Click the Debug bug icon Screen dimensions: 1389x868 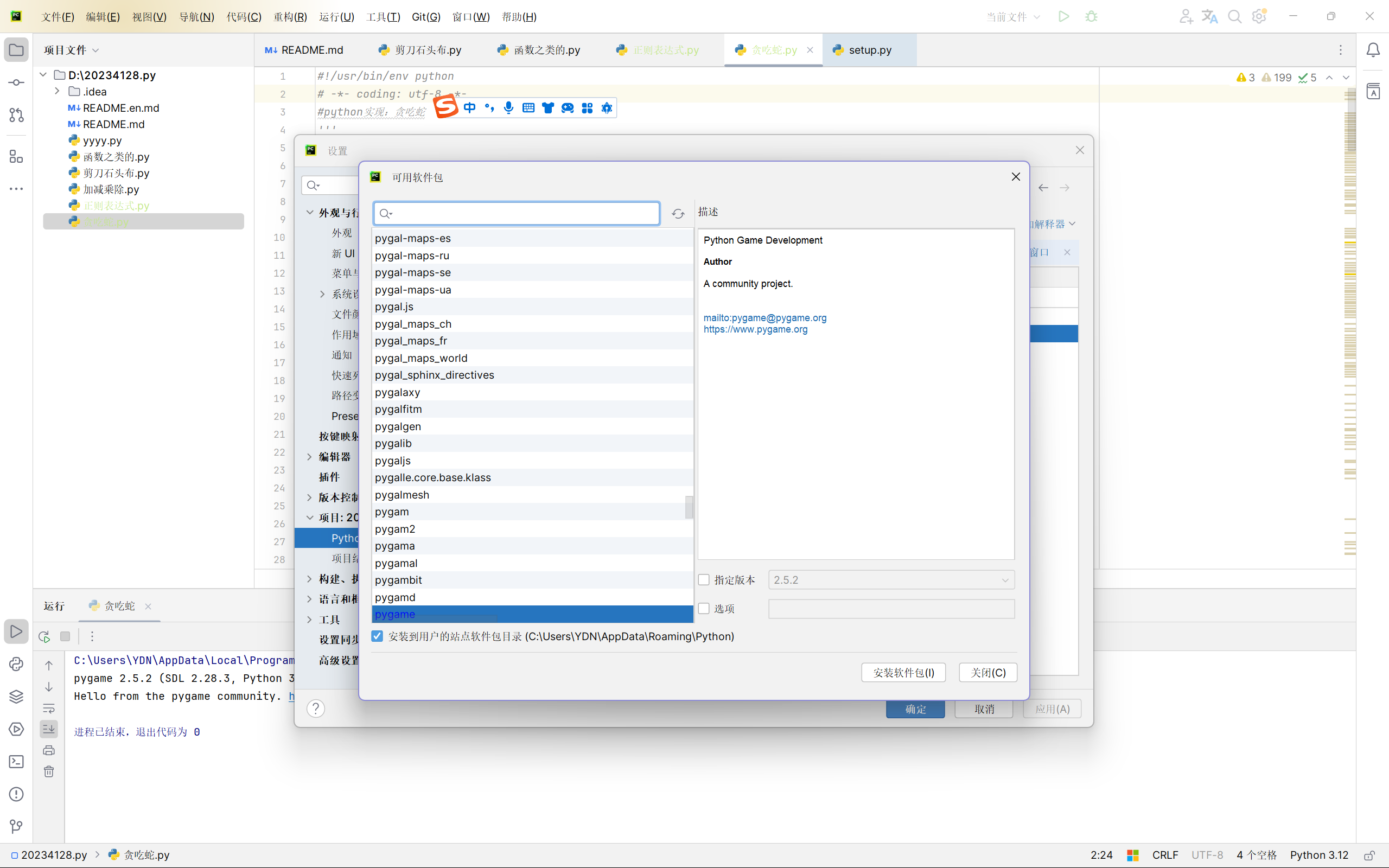(x=1091, y=17)
